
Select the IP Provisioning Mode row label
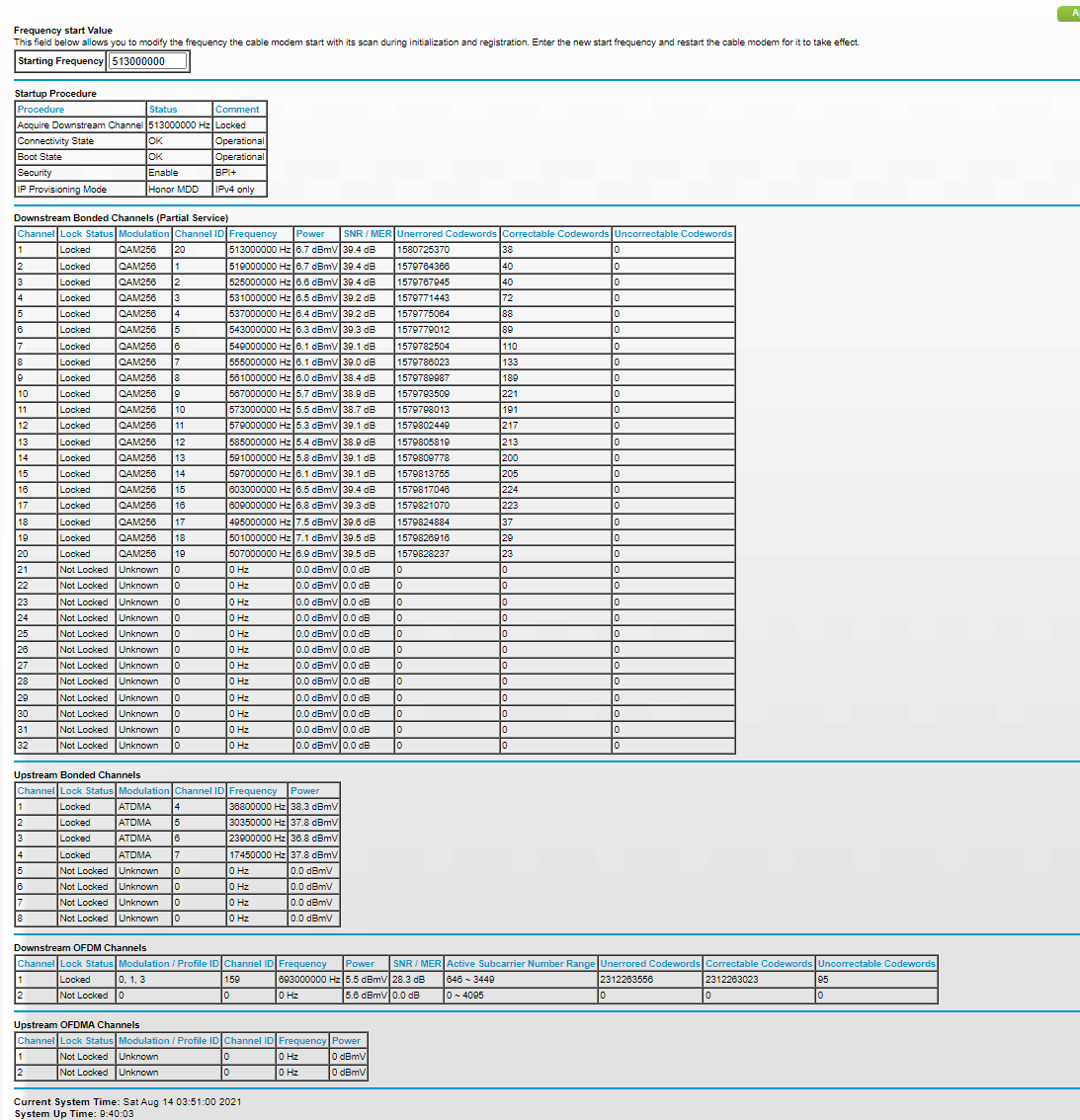tap(61, 189)
